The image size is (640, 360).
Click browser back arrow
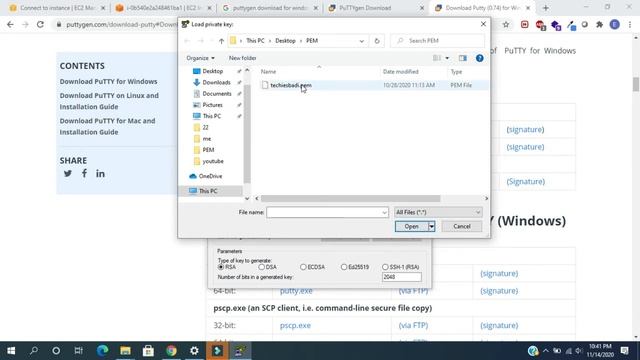pyautogui.click(x=10, y=24)
